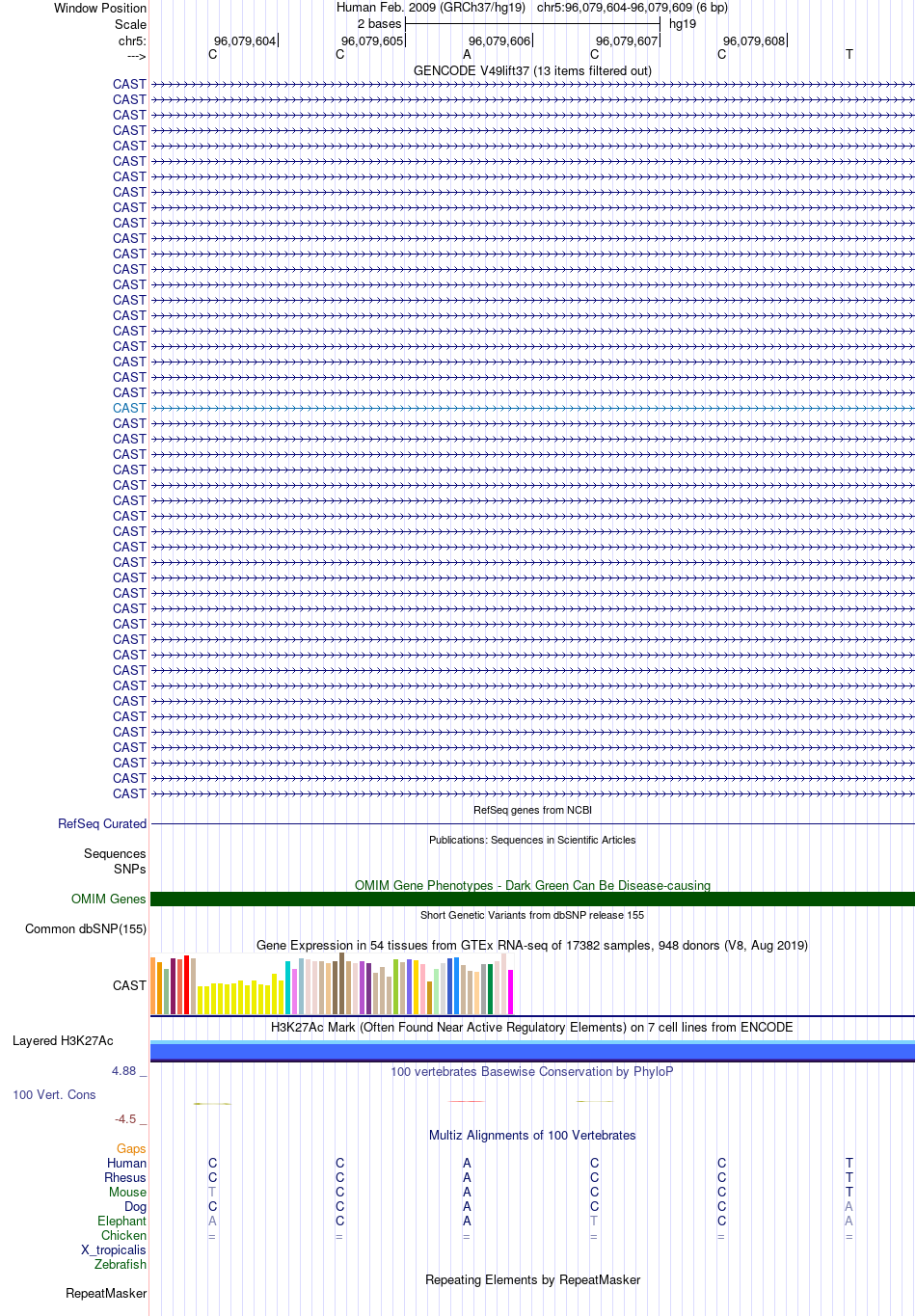
Task: Click the red PhyloP conservation mark
Action: click(467, 1101)
